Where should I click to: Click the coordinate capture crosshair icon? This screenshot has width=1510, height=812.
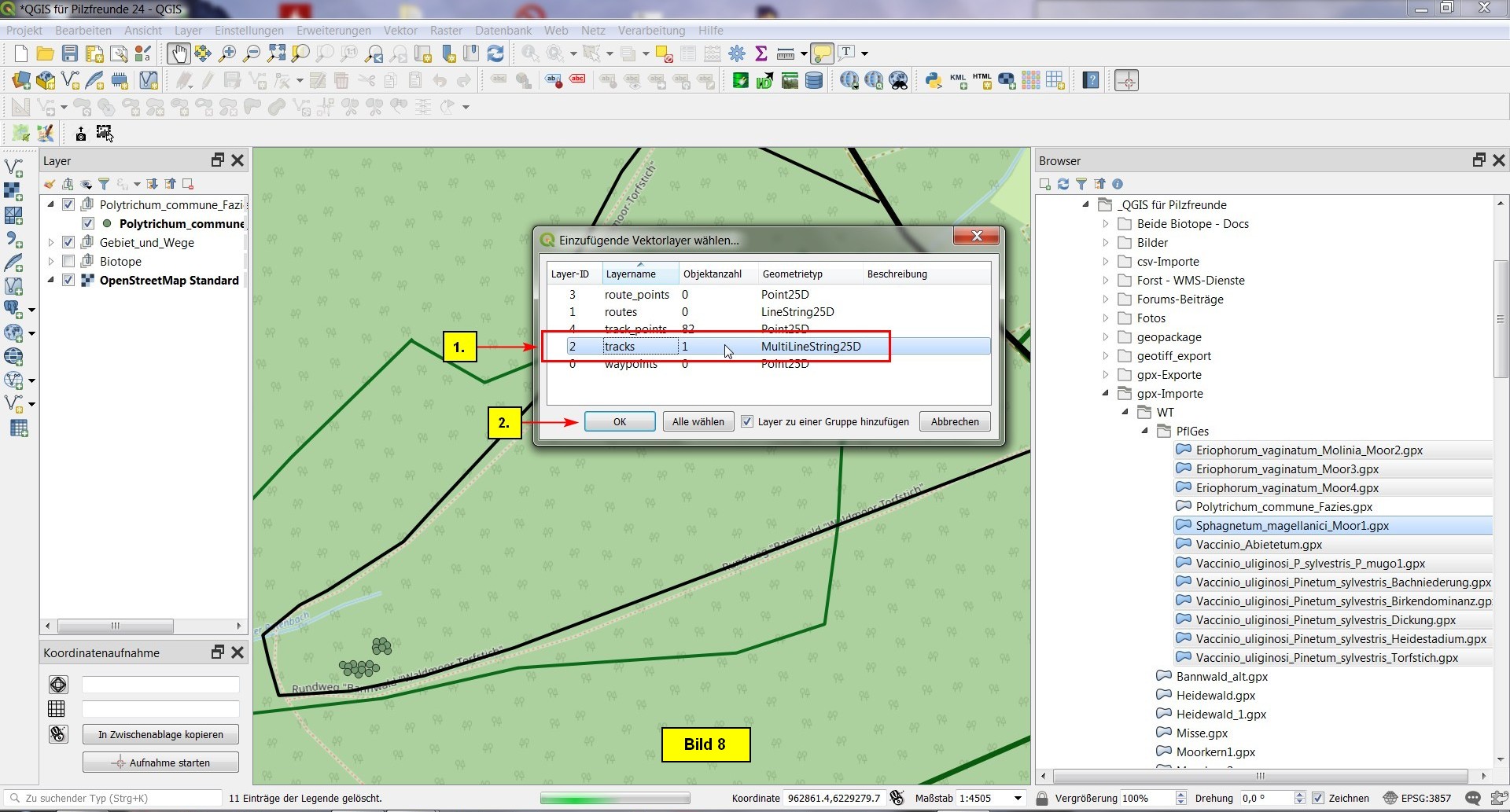(1126, 80)
